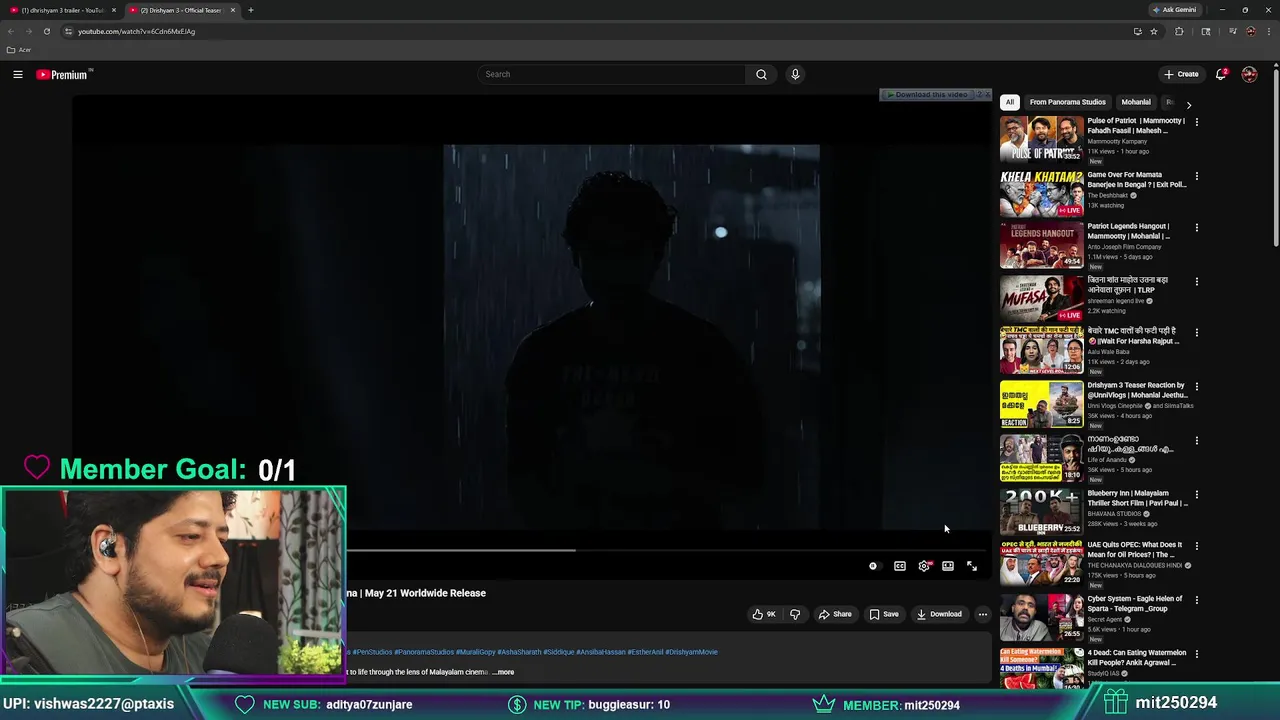The image size is (1280, 720).
Task: Reload the page in Chrome
Action: point(46,31)
